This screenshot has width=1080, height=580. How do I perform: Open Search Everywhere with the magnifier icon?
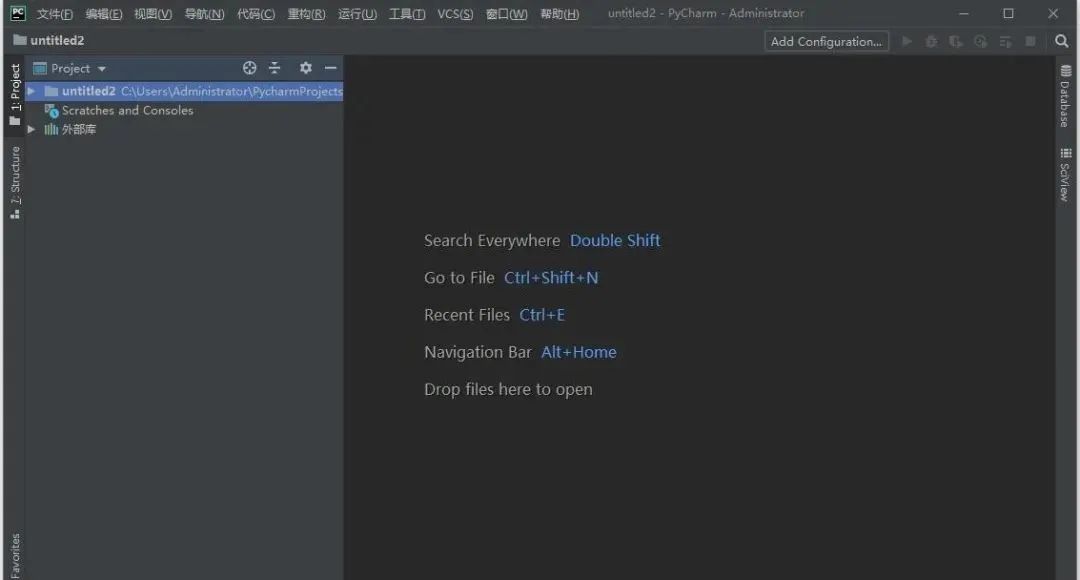tap(1062, 41)
